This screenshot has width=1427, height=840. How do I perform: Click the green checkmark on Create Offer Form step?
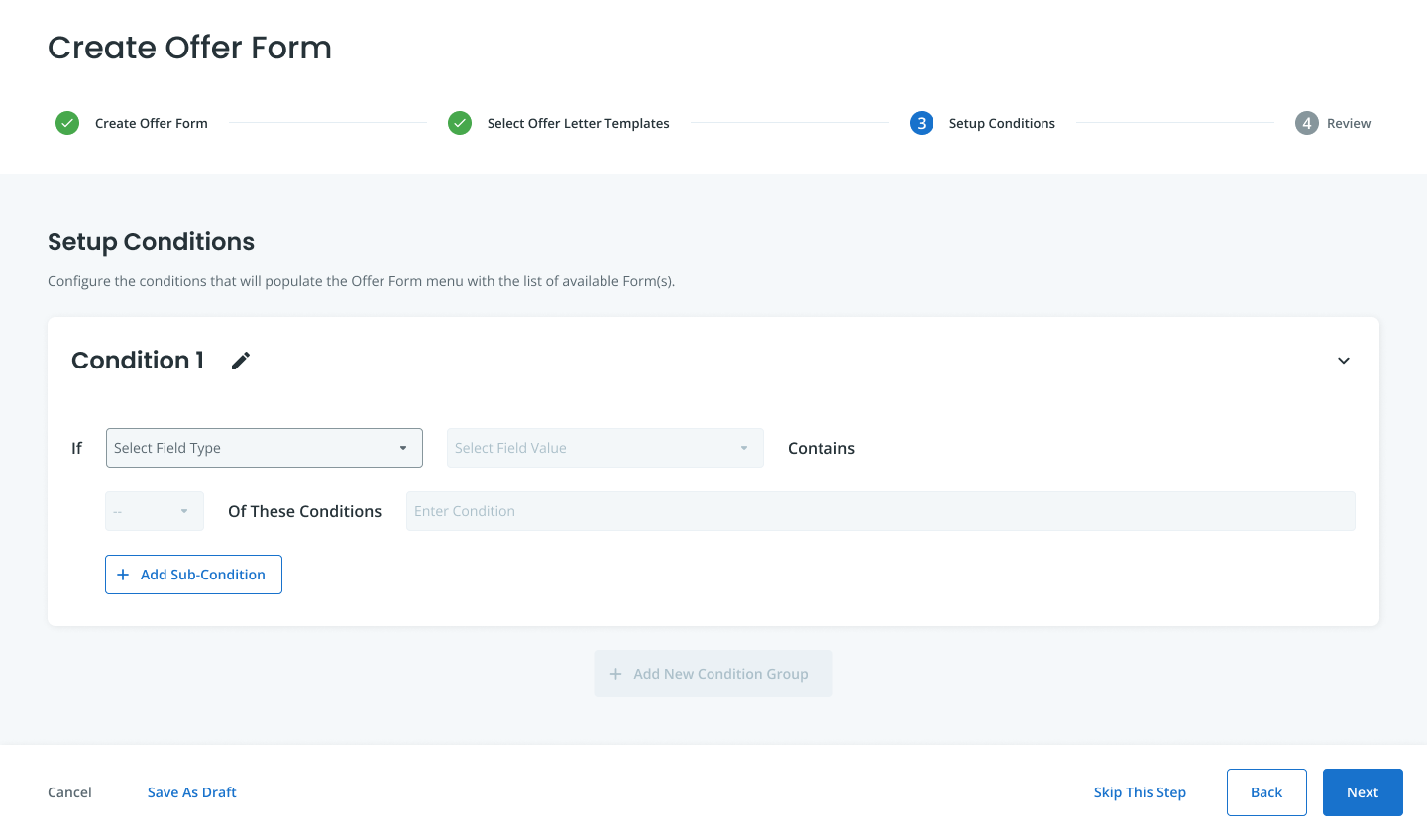(65, 123)
